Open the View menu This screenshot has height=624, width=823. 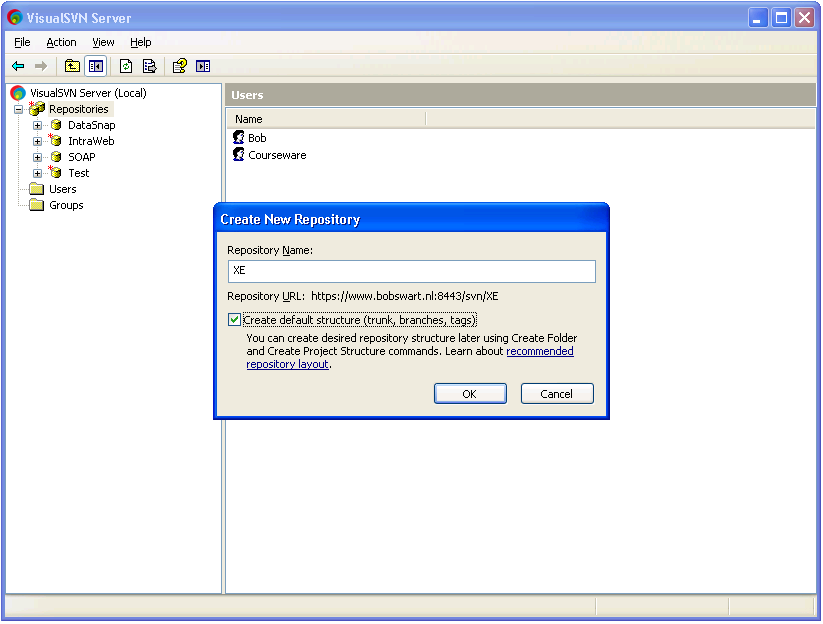click(103, 42)
